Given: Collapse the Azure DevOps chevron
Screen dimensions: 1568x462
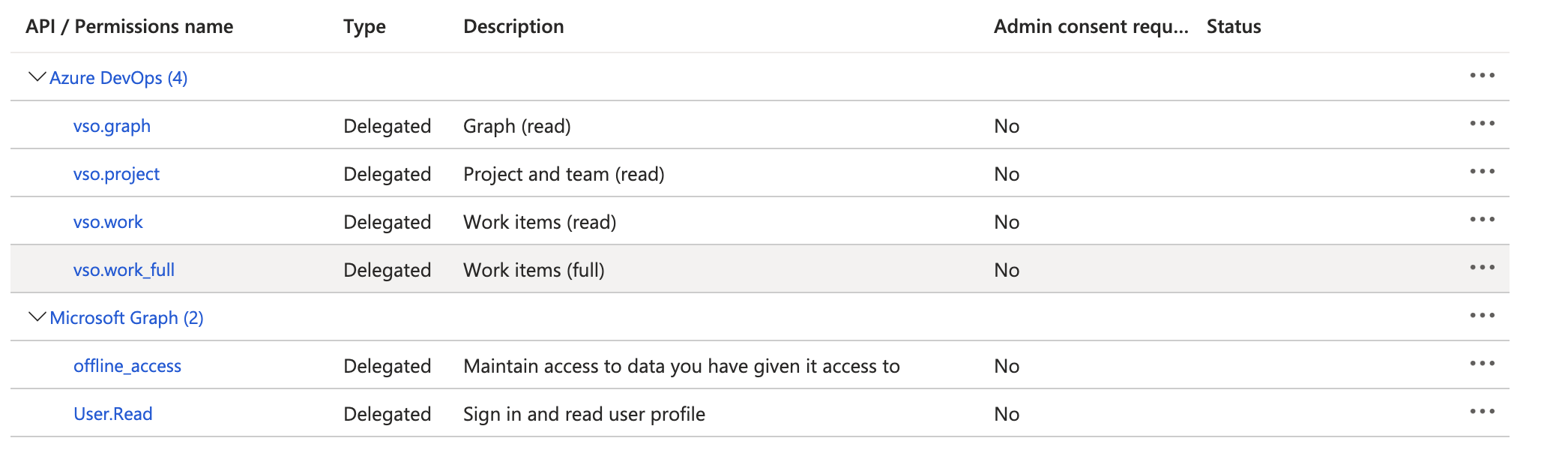Looking at the screenshot, I should [37, 76].
